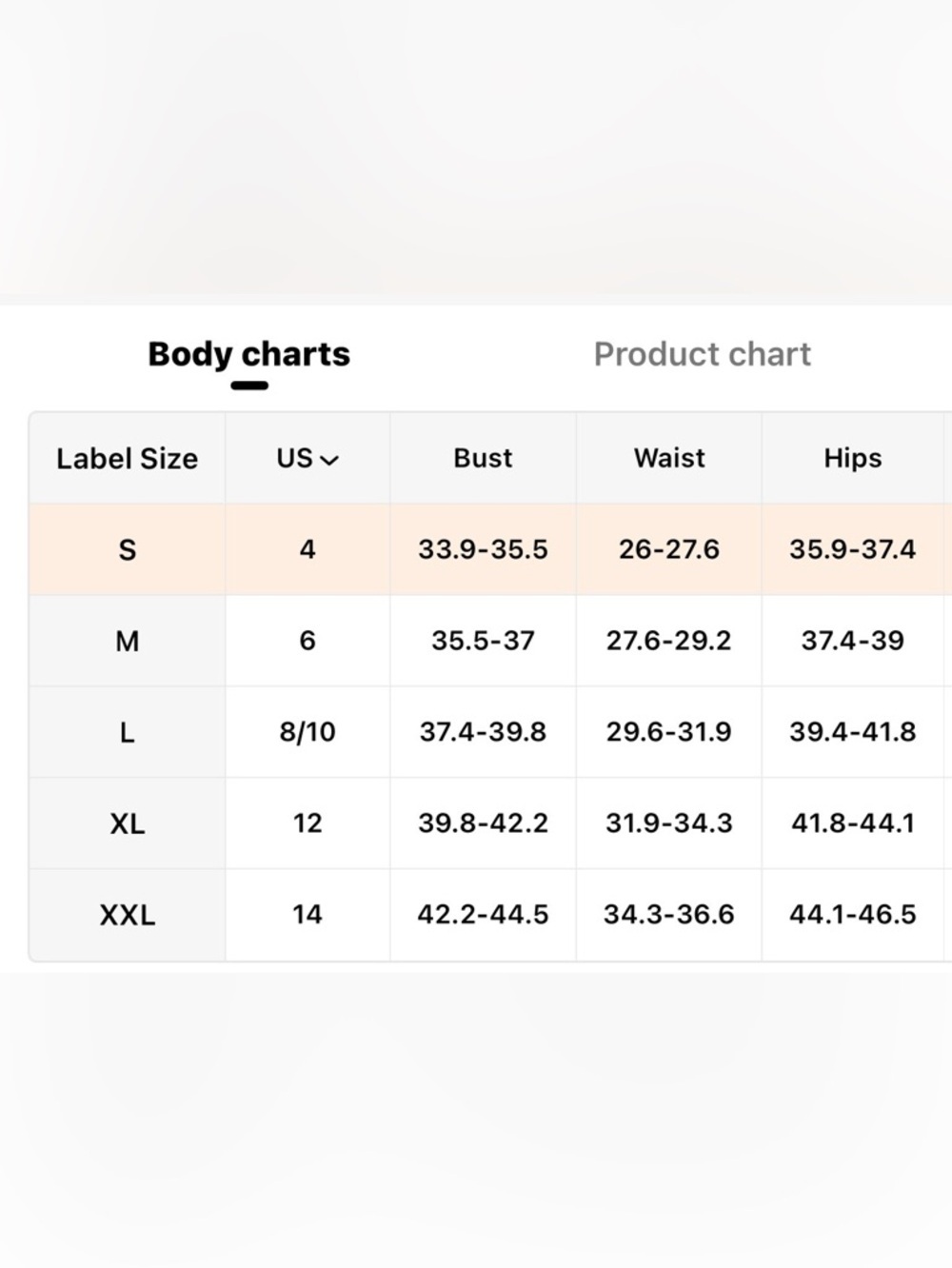Select the S size row label

127,550
